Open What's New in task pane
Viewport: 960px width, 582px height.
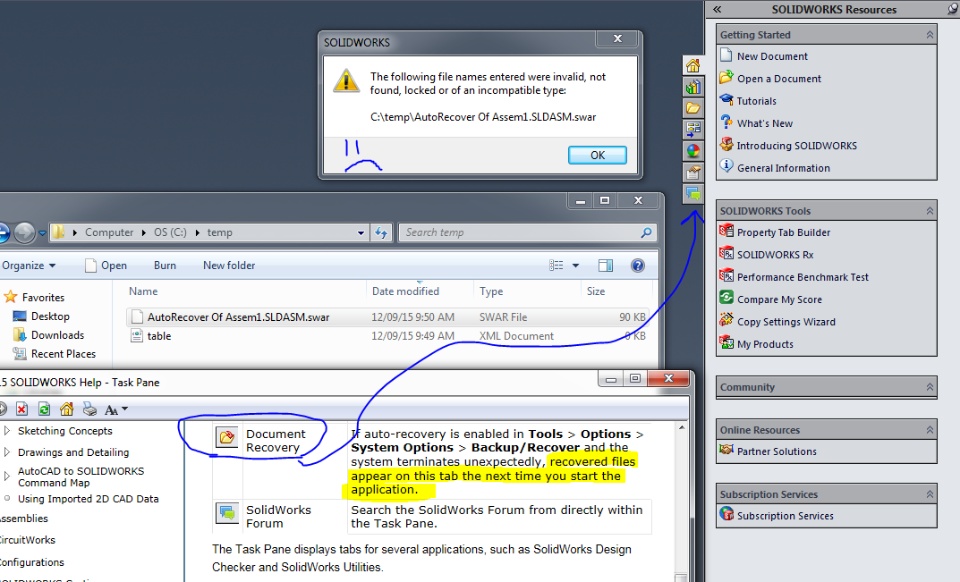(765, 124)
